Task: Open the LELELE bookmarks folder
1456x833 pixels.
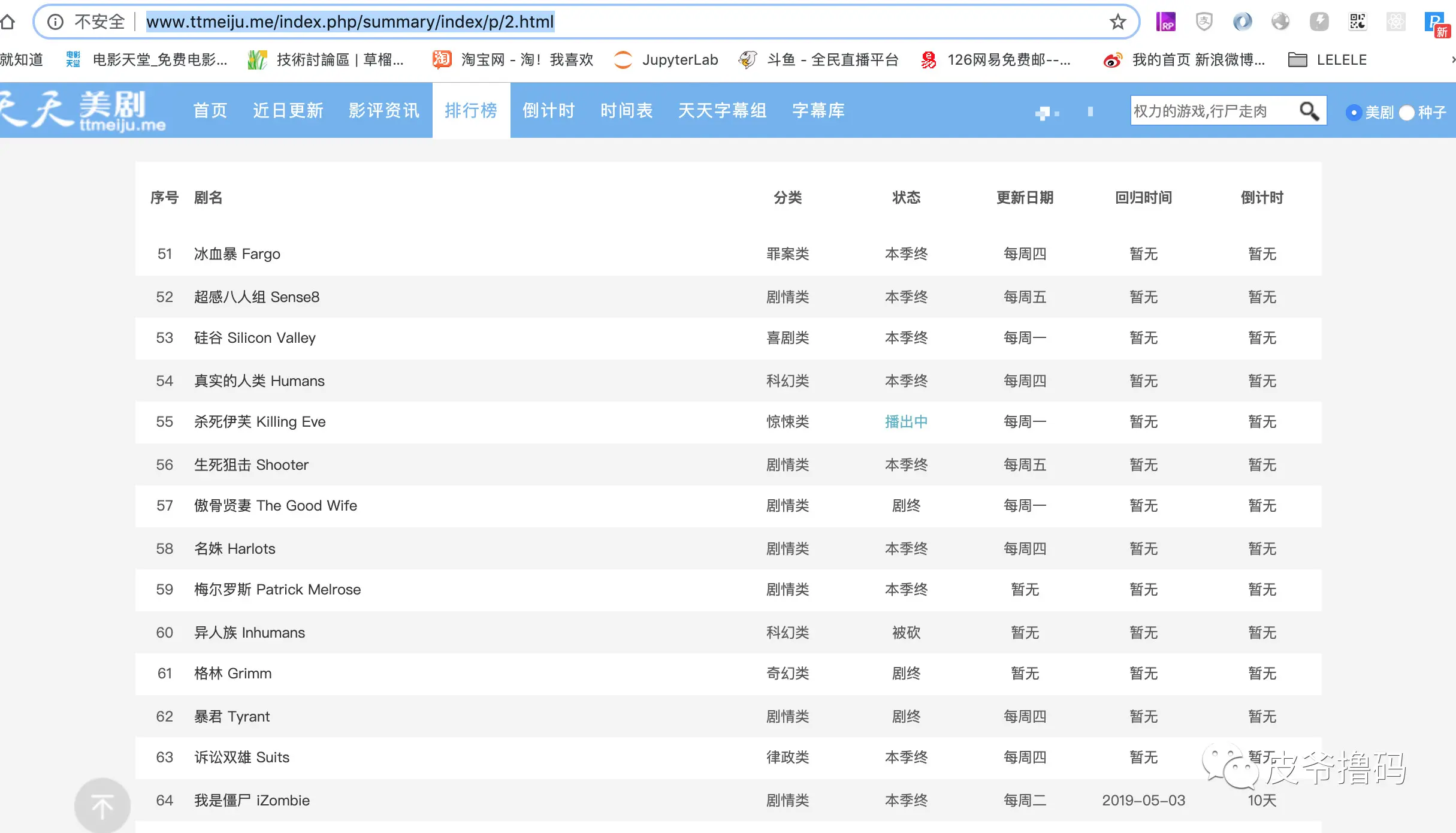Action: [x=1328, y=60]
